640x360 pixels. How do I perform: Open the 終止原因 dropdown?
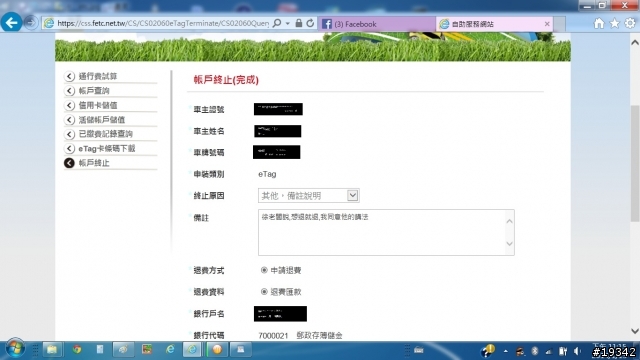click(x=309, y=196)
